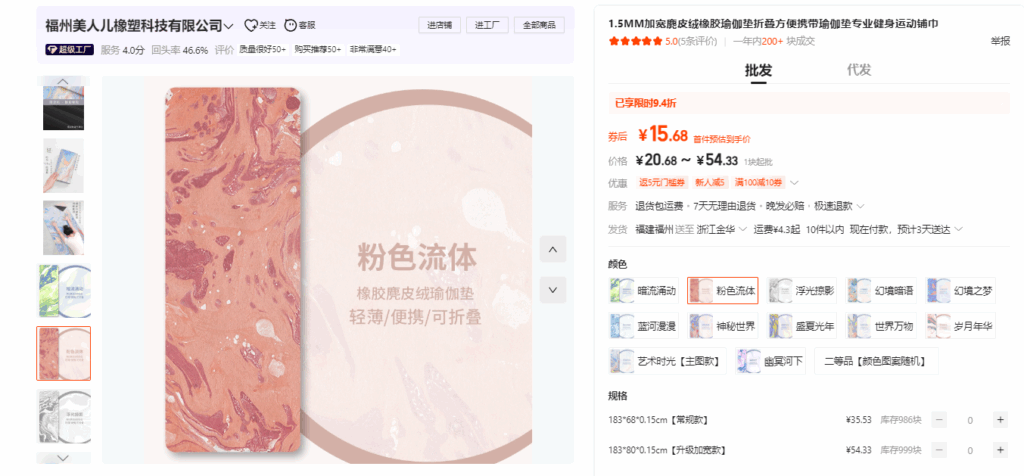Show next main image with down arrow
The height and width of the screenshot is (476, 1024).
[x=553, y=290]
